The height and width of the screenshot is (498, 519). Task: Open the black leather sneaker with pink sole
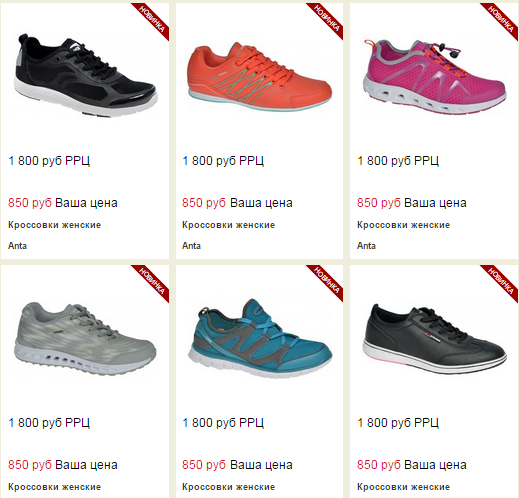(x=435, y=338)
